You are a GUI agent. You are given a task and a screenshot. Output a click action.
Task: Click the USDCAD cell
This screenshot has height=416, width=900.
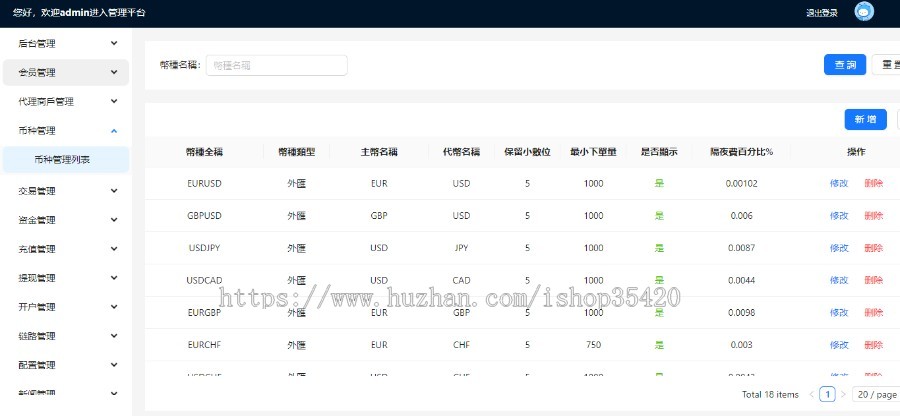pos(204,280)
